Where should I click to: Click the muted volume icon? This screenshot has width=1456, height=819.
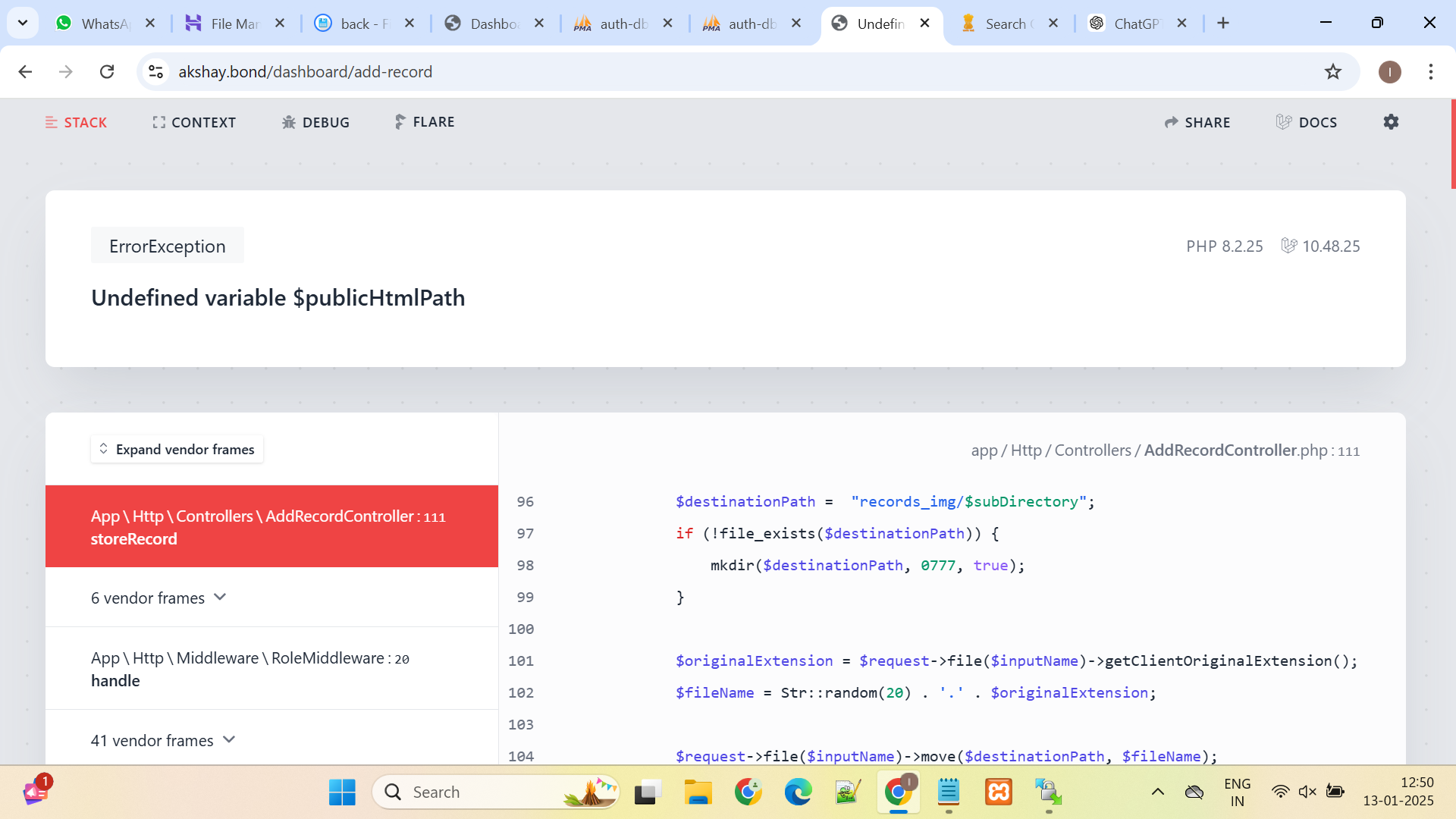coord(1307,792)
